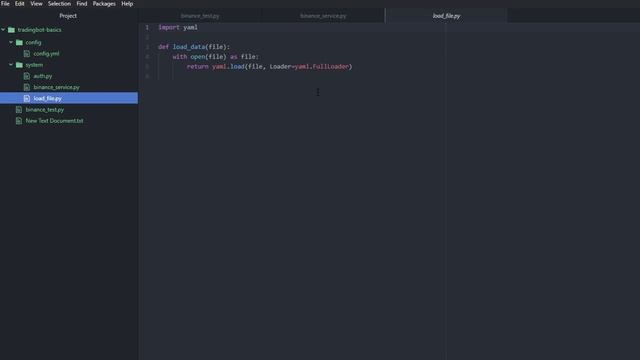Image resolution: width=640 pixels, height=360 pixels.
Task: Click 'yaml.FullLoader' in the return line
Action: click(x=322, y=67)
